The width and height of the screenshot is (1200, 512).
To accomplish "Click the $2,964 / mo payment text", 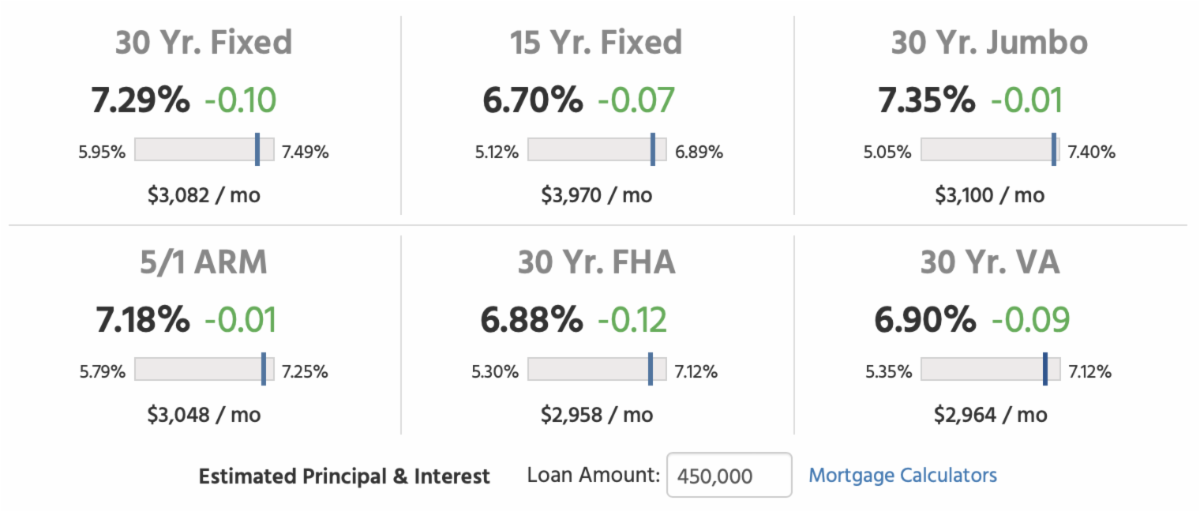I will click(x=990, y=414).
